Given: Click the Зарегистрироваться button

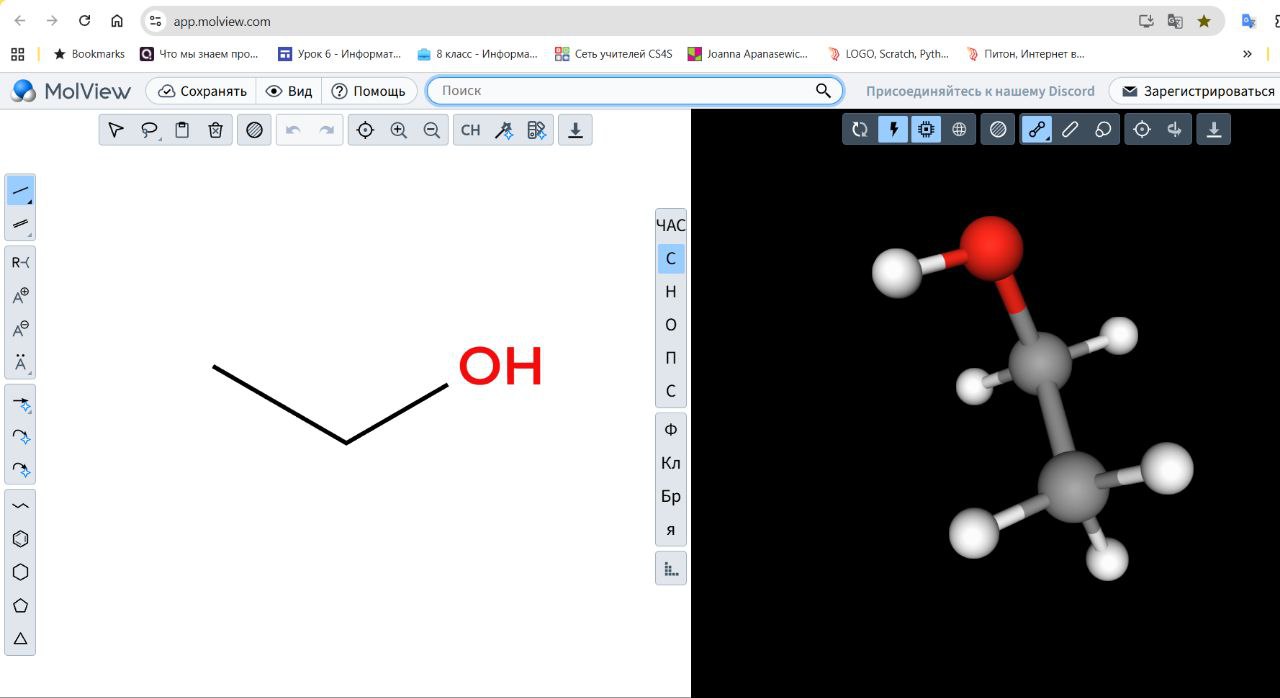Looking at the screenshot, I should (x=1198, y=91).
